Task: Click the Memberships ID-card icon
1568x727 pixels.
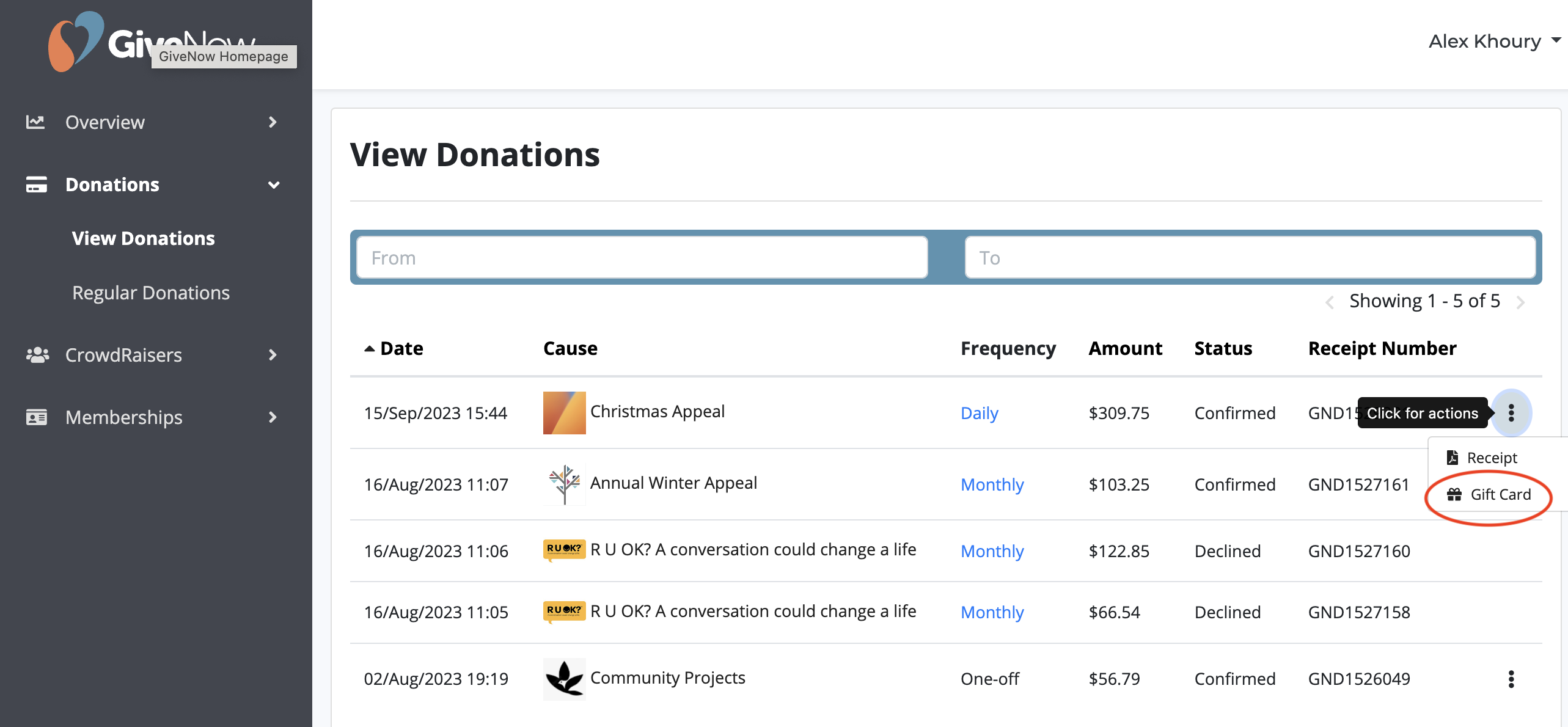Action: pos(35,417)
